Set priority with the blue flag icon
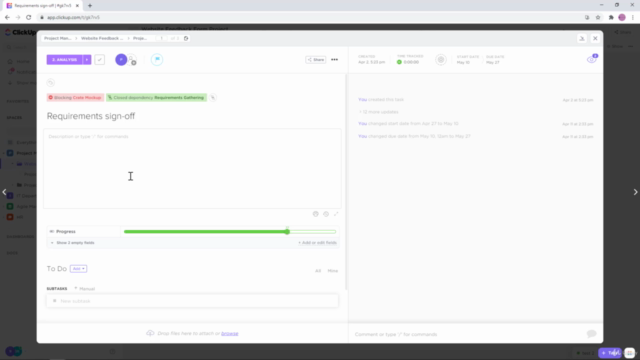This screenshot has height=360, width=640. 157,60
